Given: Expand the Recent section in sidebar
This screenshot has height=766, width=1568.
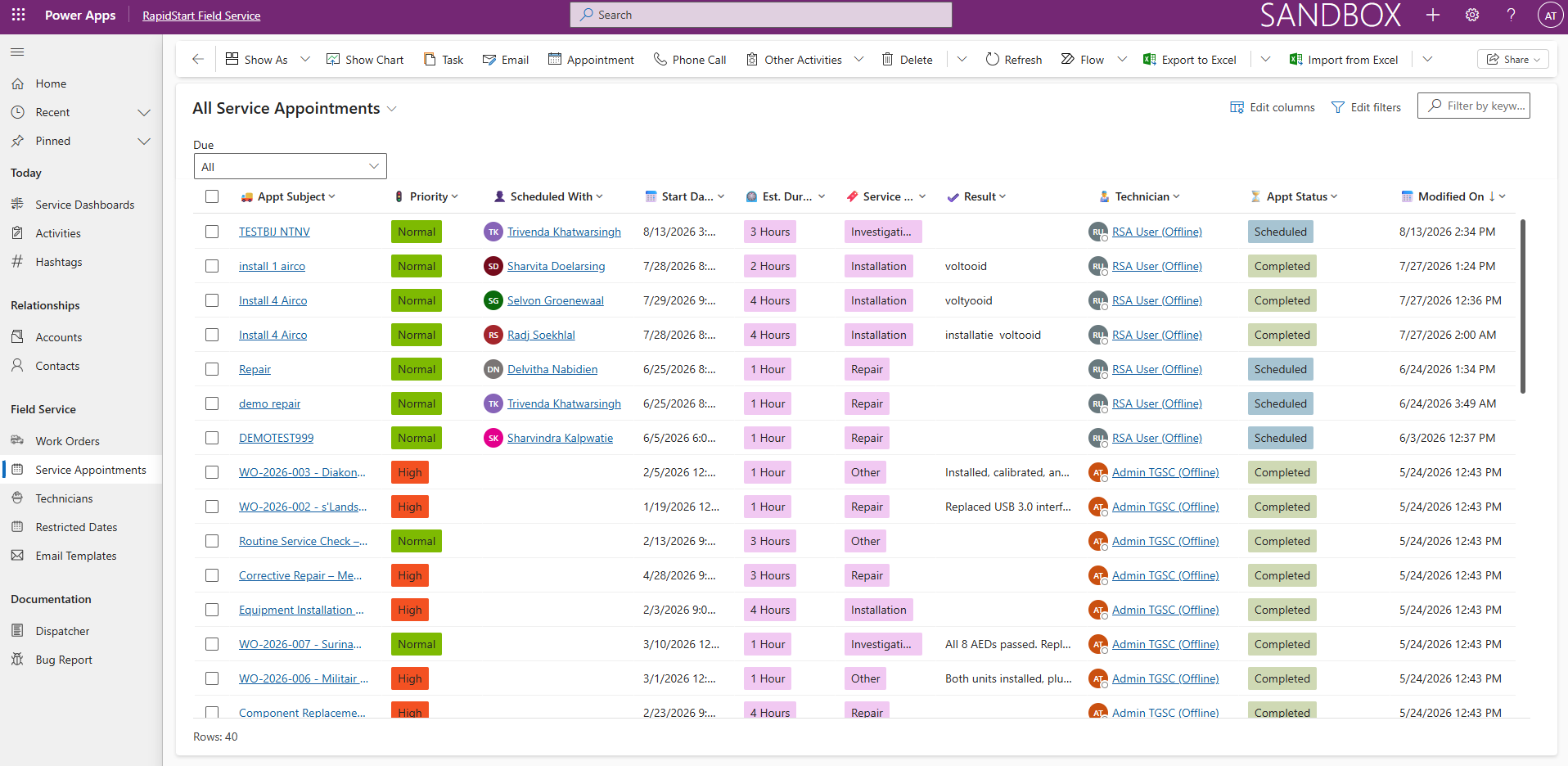Looking at the screenshot, I should click(144, 112).
